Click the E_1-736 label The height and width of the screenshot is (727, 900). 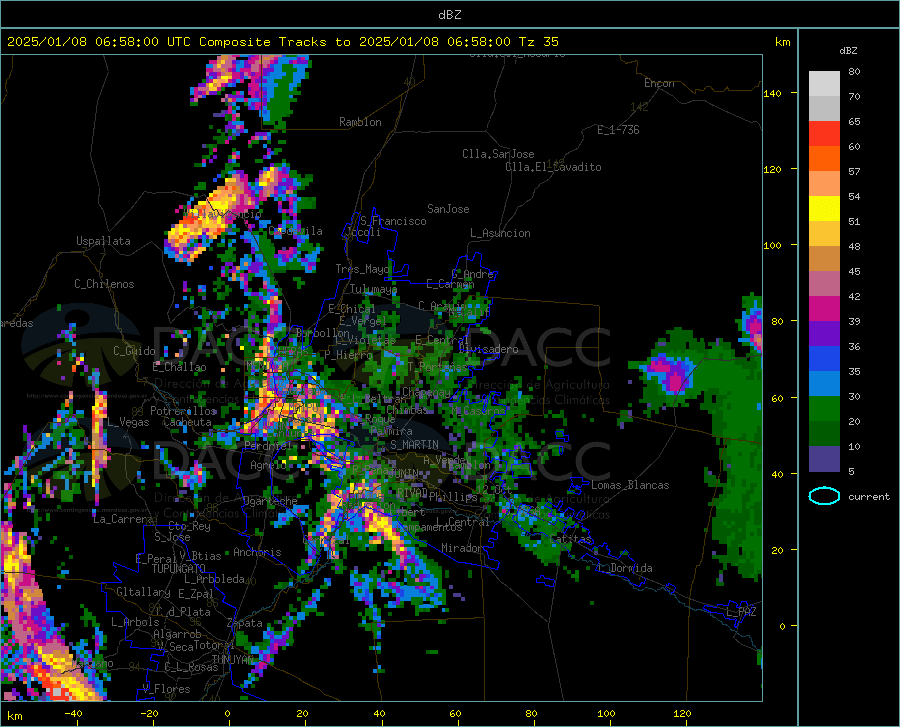pyautogui.click(x=618, y=130)
